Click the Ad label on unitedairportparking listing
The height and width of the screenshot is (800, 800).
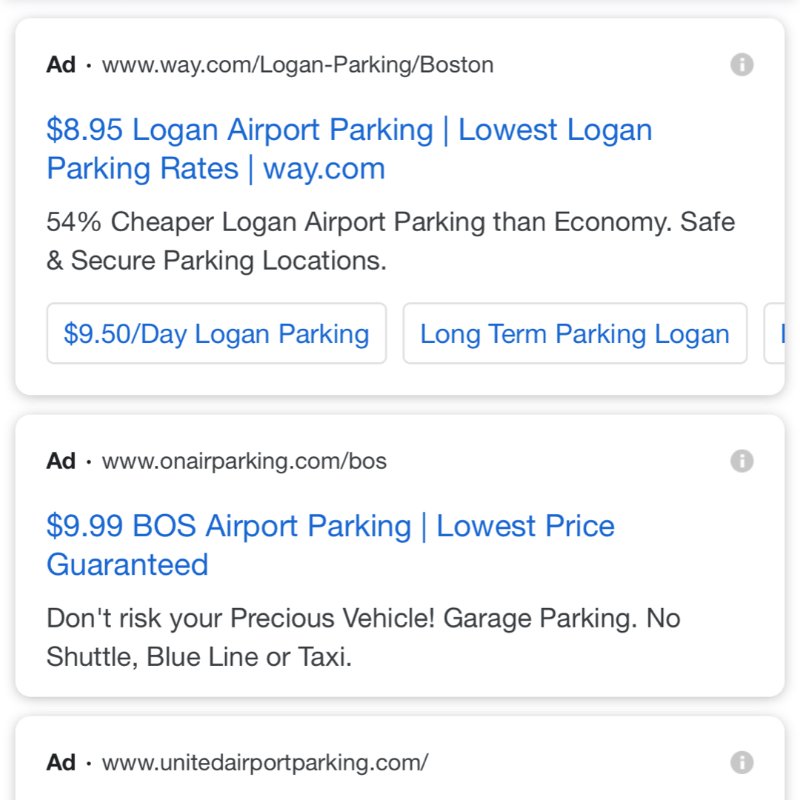pyautogui.click(x=61, y=763)
